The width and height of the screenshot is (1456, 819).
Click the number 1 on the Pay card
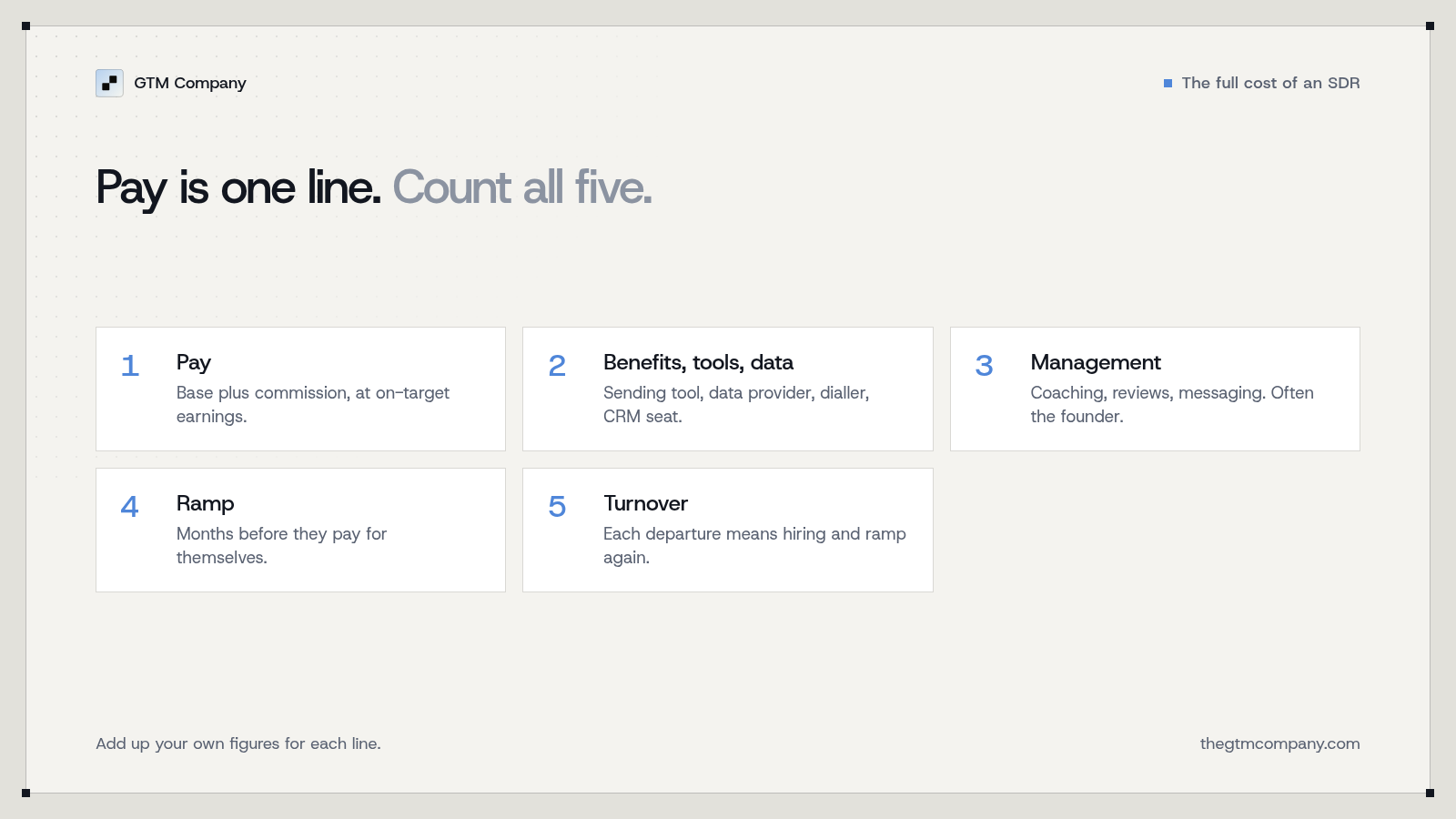click(130, 366)
